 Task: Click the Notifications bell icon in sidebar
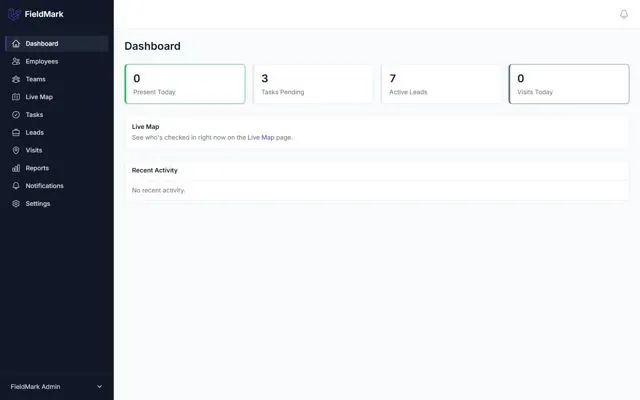16,186
